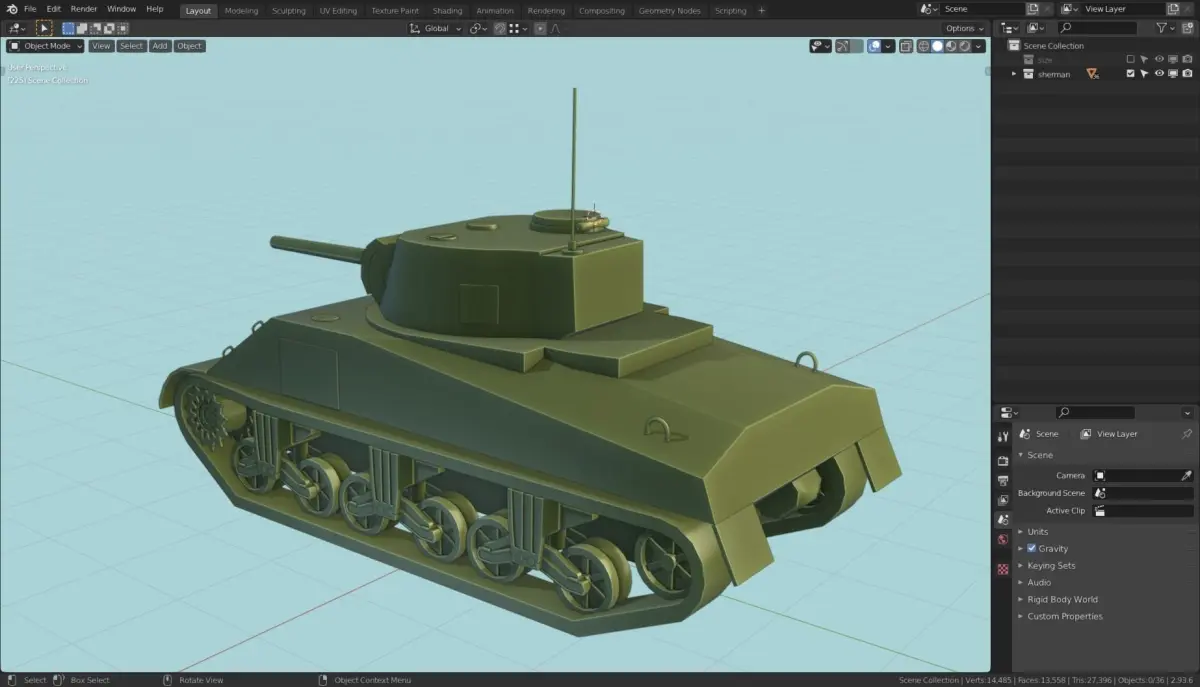Open the outliner filter funnel dropdown

pos(1165,28)
